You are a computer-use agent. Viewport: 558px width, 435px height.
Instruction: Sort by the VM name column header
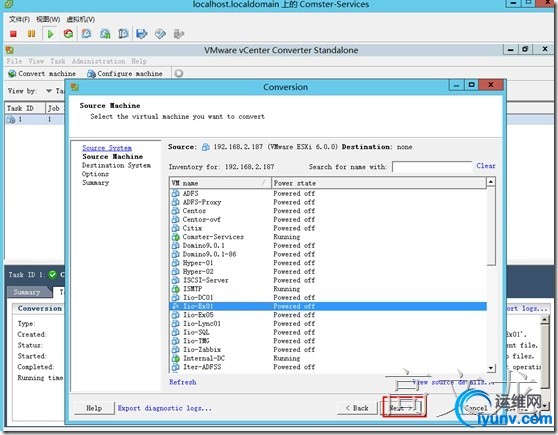[x=220, y=183]
